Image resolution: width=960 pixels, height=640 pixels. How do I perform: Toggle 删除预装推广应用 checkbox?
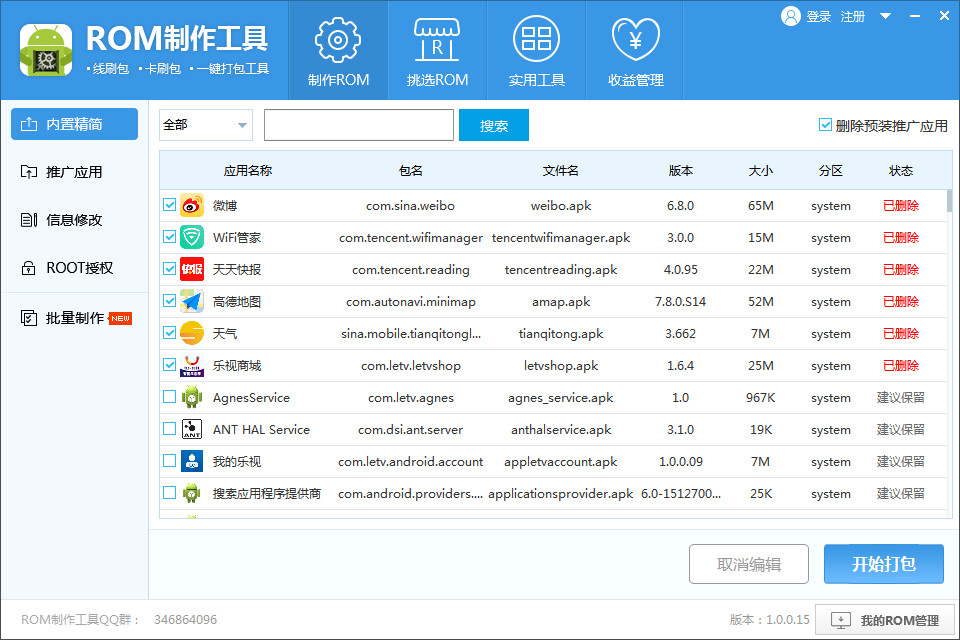(x=825, y=125)
